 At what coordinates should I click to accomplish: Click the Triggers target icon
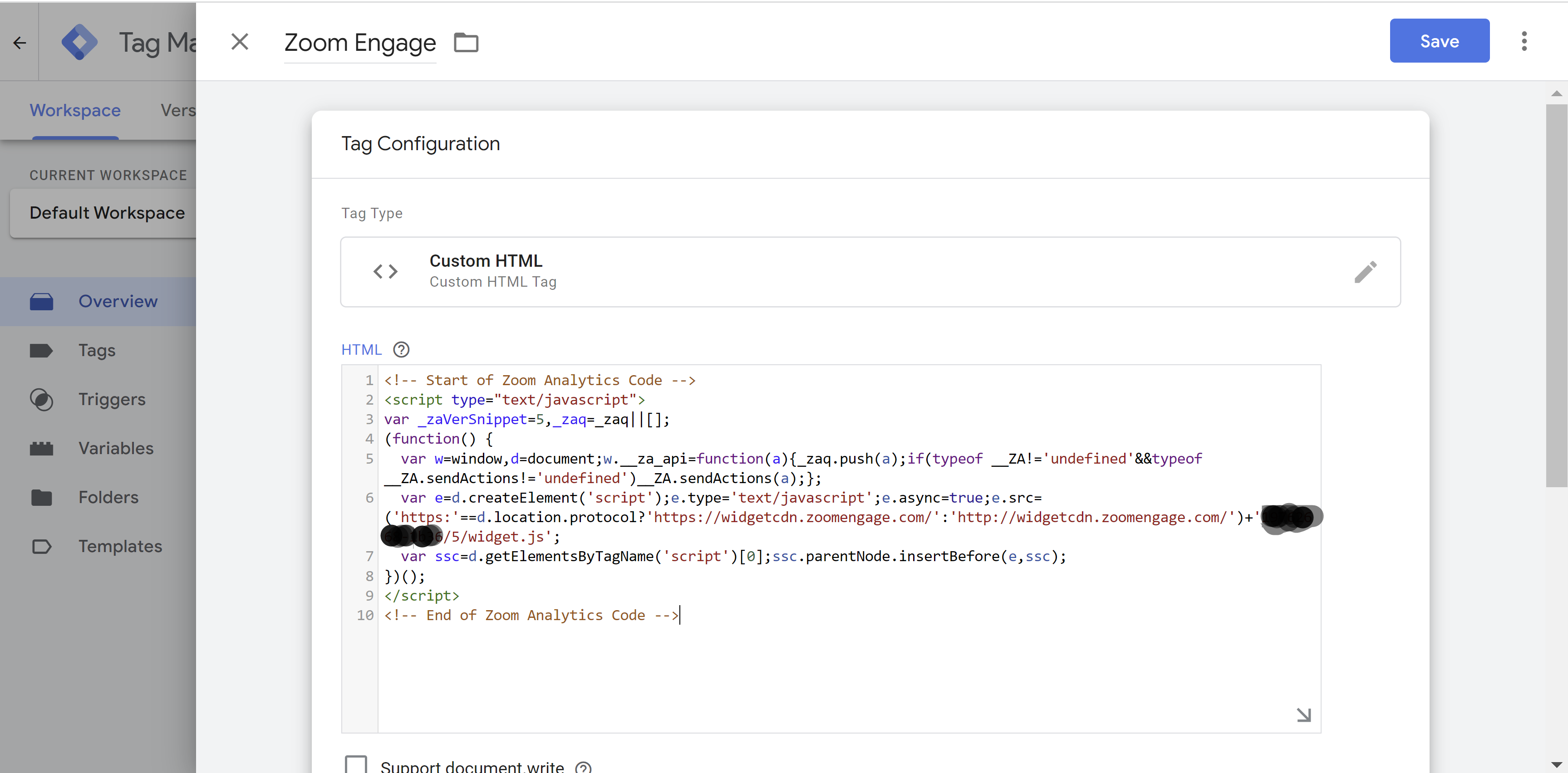[x=41, y=399]
